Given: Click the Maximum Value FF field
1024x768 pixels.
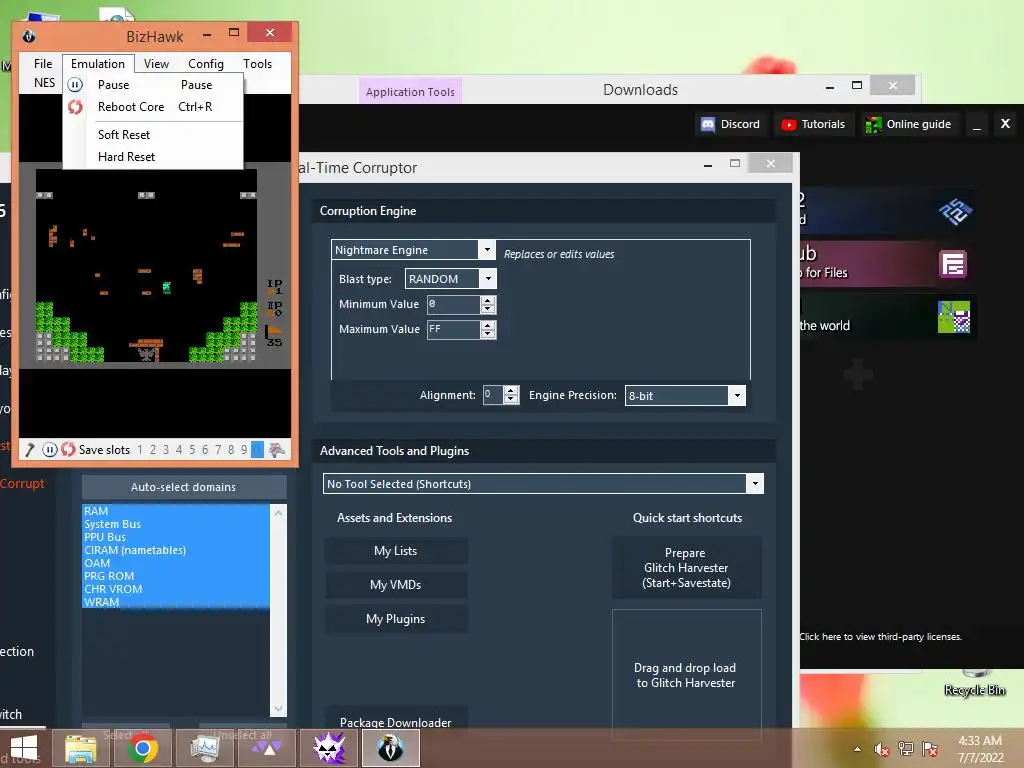Looking at the screenshot, I should (x=454, y=329).
